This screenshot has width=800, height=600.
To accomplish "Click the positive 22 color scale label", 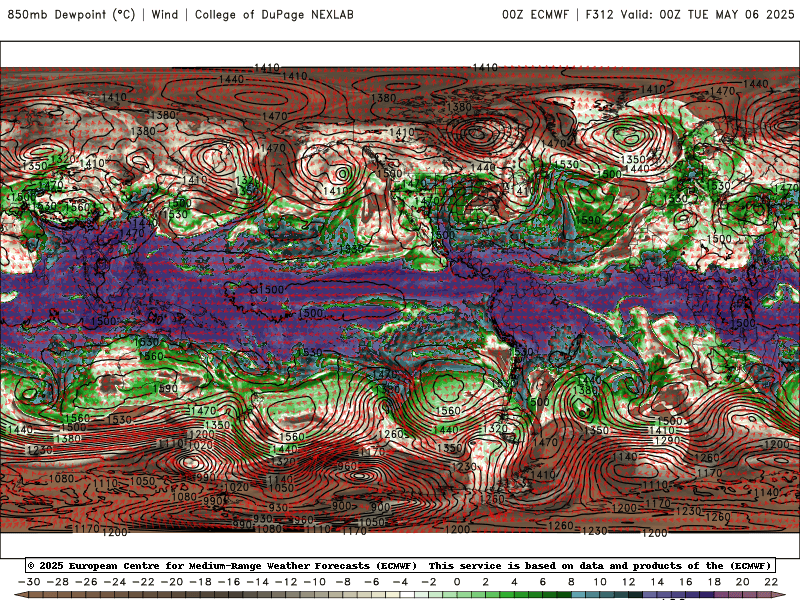I will pos(771,582).
